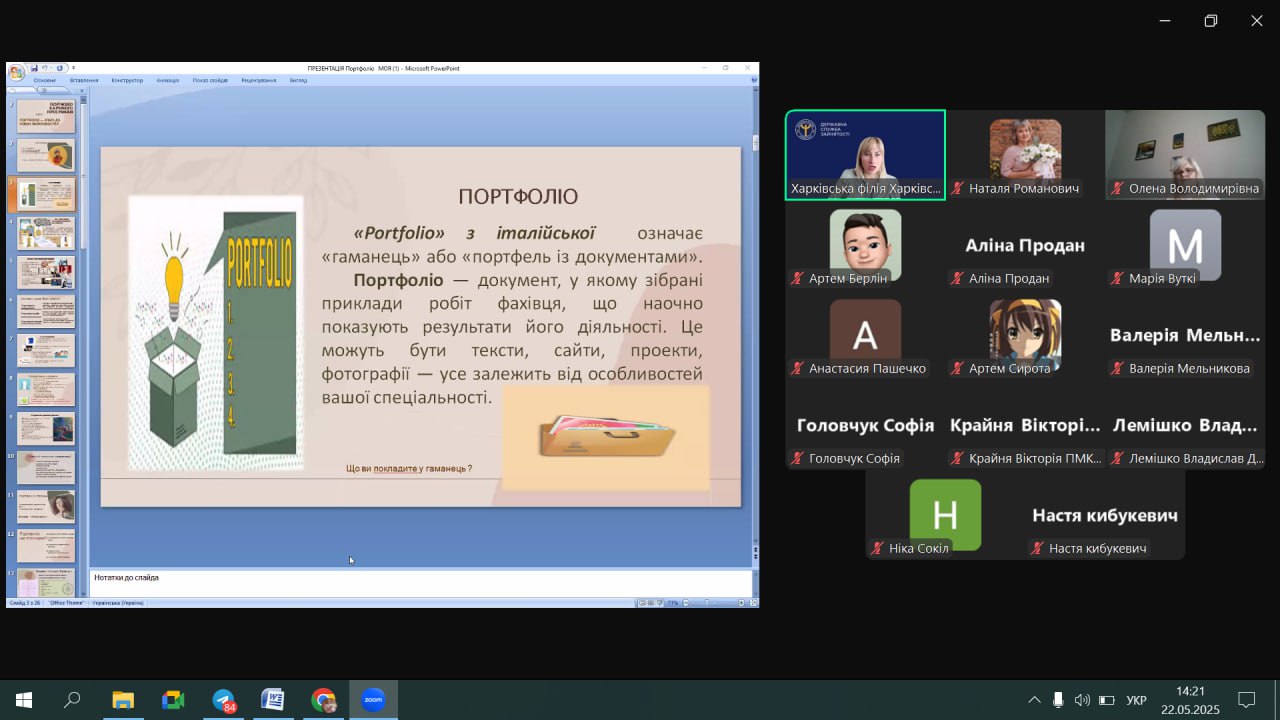Open taskbar search magnifier
The height and width of the screenshot is (720, 1280).
point(72,700)
